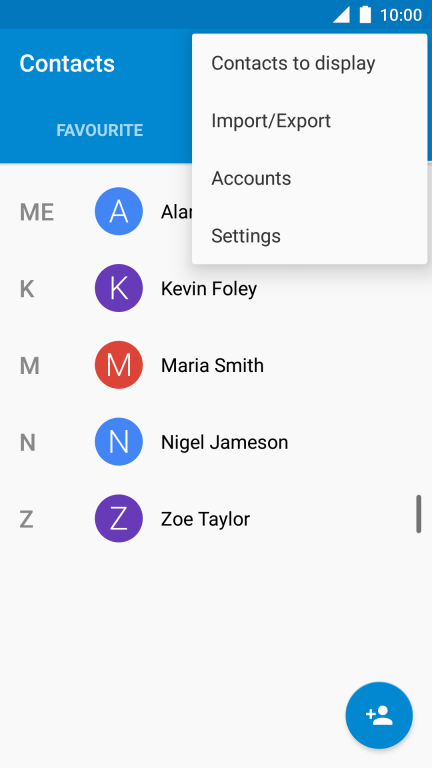
Task: Tap the Contacts title in header
Action: tap(67, 63)
